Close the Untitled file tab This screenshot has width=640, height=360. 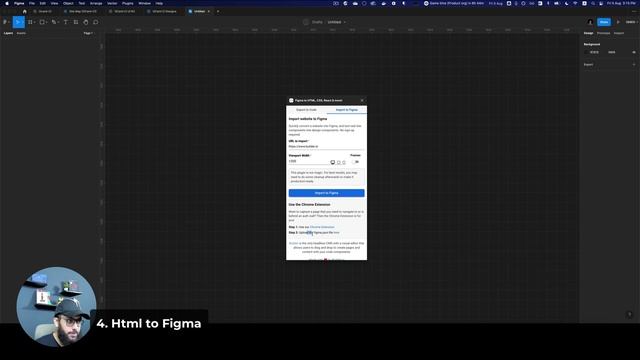[x=209, y=11]
